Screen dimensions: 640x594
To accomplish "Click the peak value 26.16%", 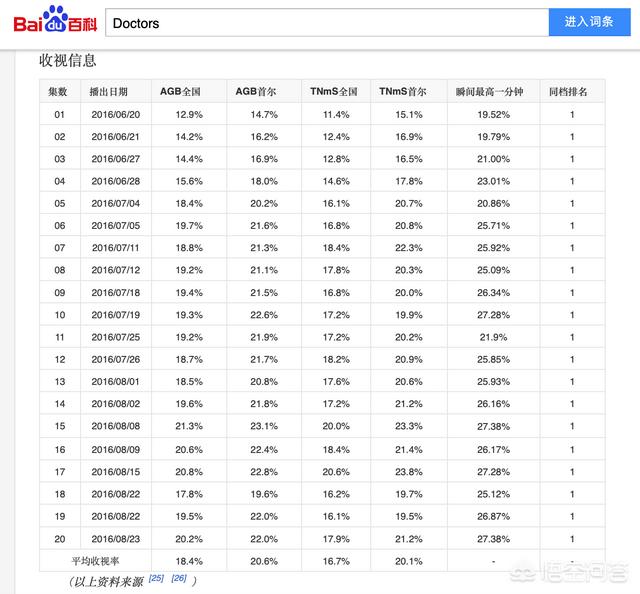I will click(x=493, y=404).
